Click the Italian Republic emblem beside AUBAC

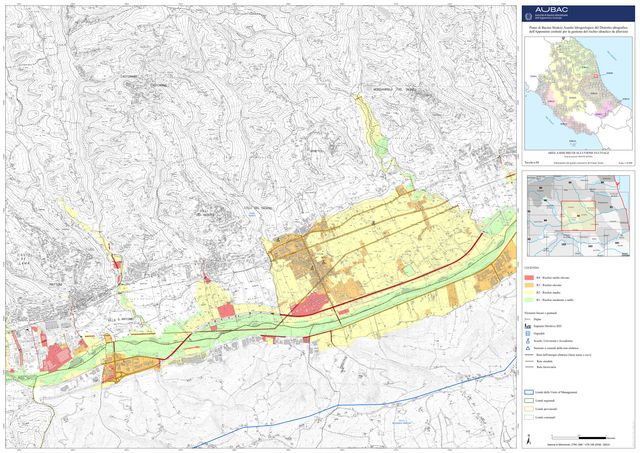(x=529, y=16)
